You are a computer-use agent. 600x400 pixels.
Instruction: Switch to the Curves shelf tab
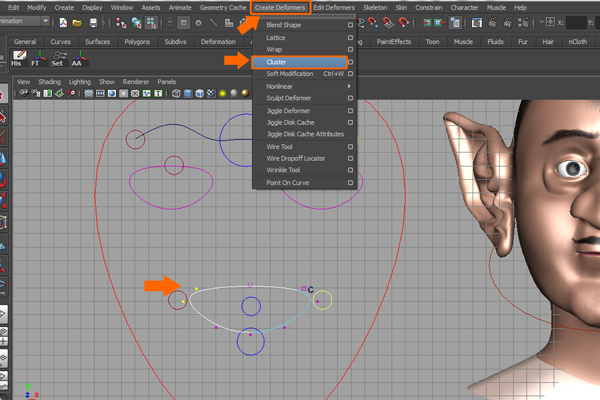tap(60, 42)
